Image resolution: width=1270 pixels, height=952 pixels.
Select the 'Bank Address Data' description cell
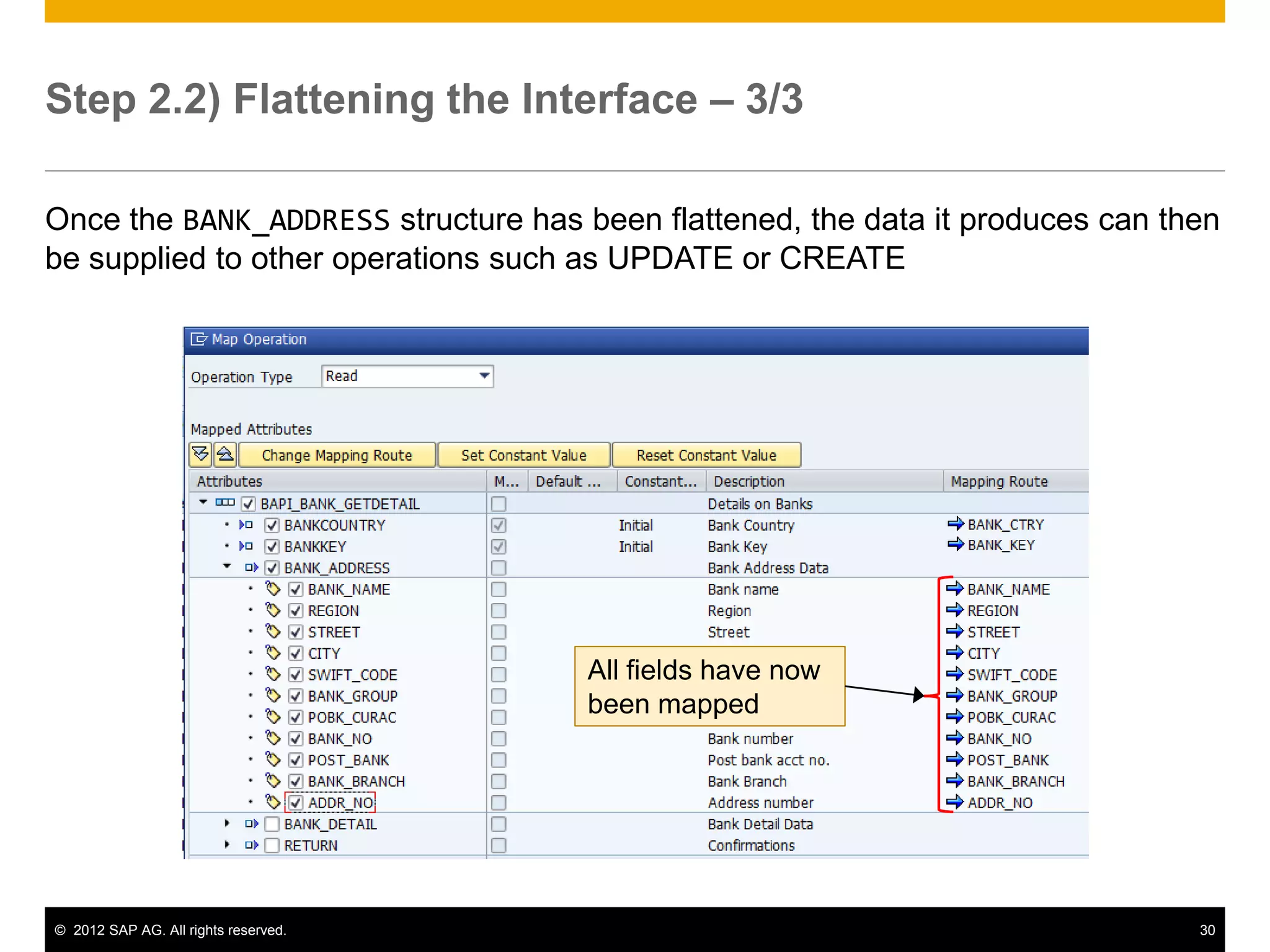[768, 568]
